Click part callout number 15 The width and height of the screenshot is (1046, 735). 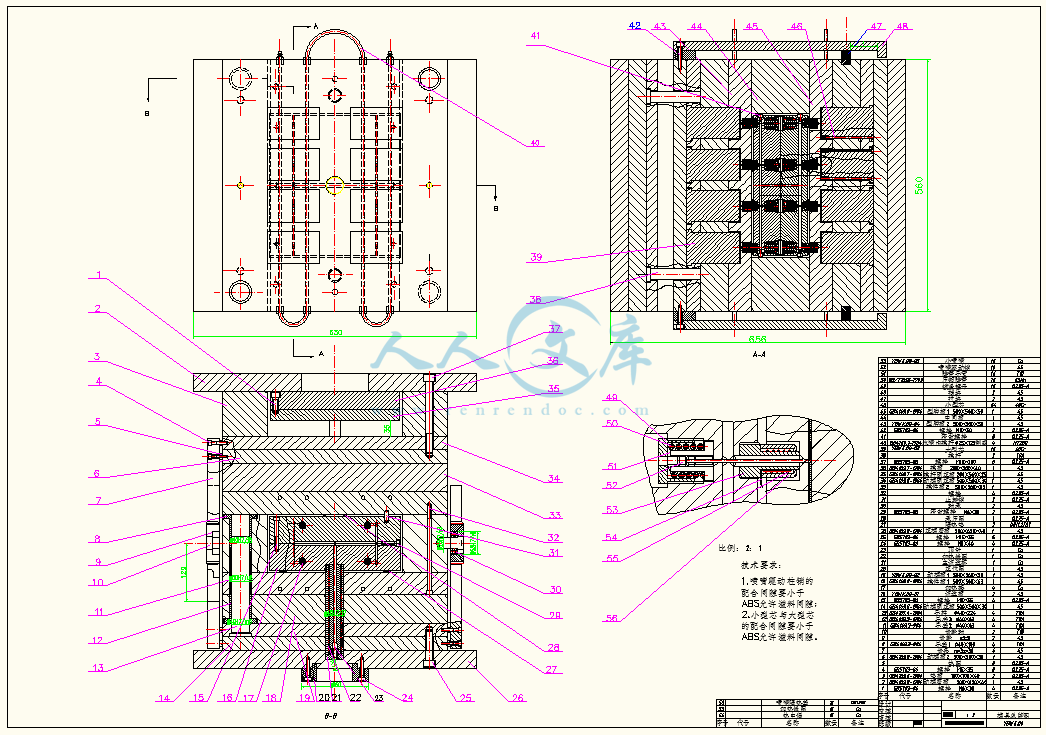pos(198,698)
